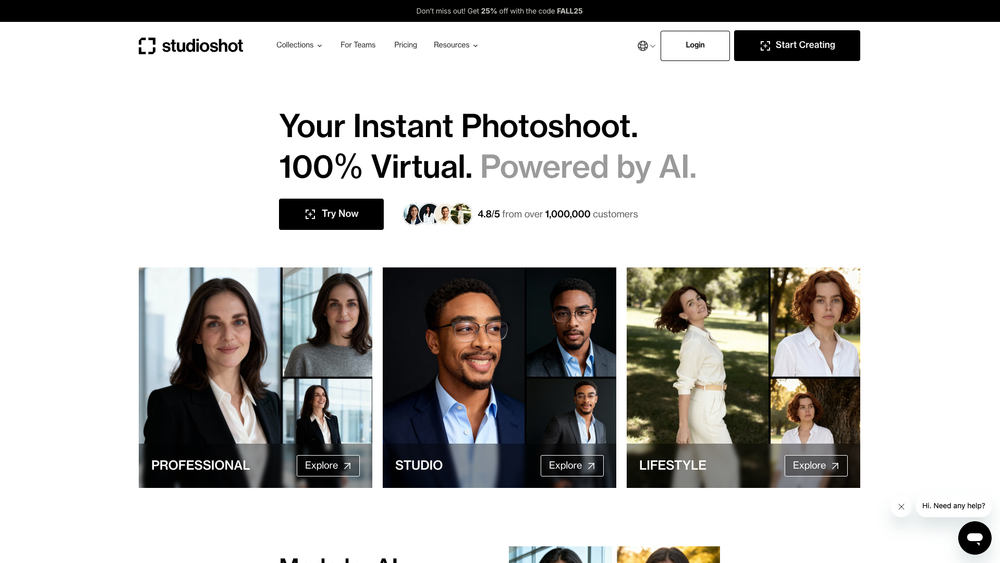This screenshot has height=563, width=1000.
Task: Open the Professional collection main portrait
Action: coord(210,355)
